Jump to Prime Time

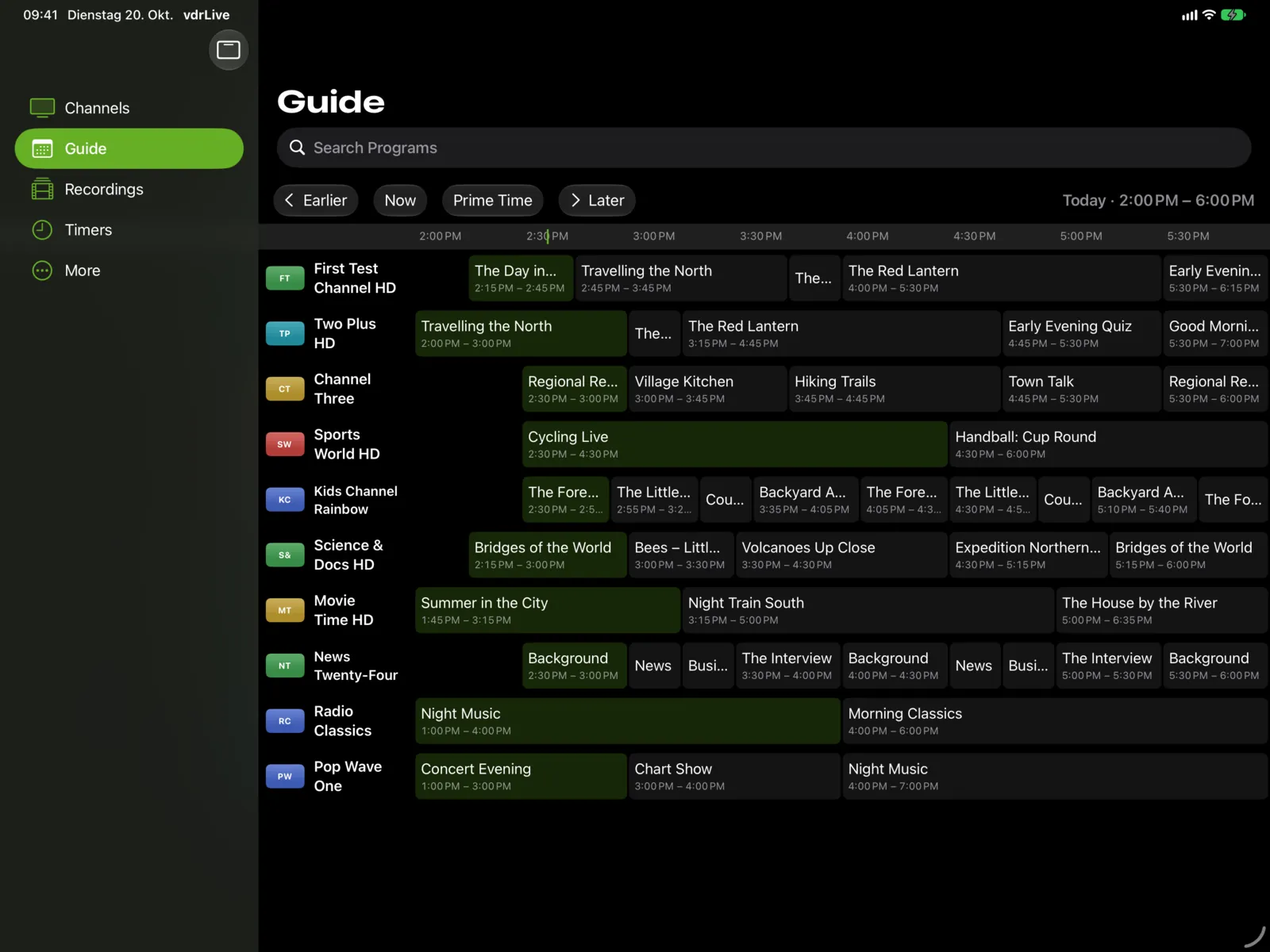click(x=492, y=201)
